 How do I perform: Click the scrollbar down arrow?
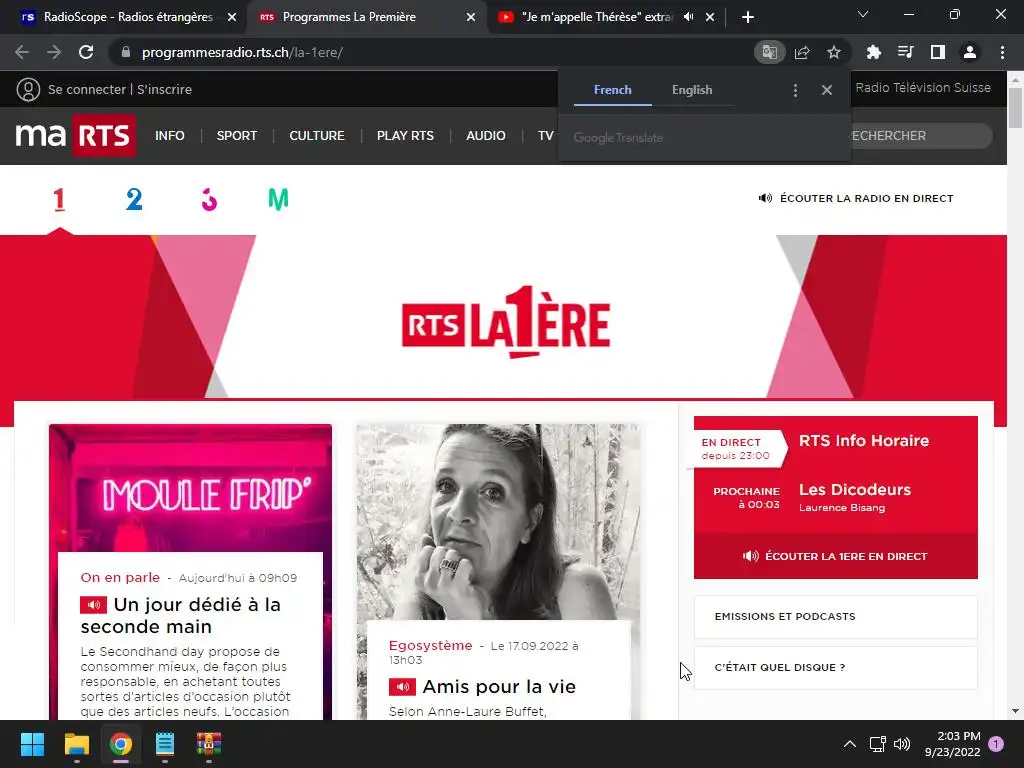pyautogui.click(x=1015, y=711)
